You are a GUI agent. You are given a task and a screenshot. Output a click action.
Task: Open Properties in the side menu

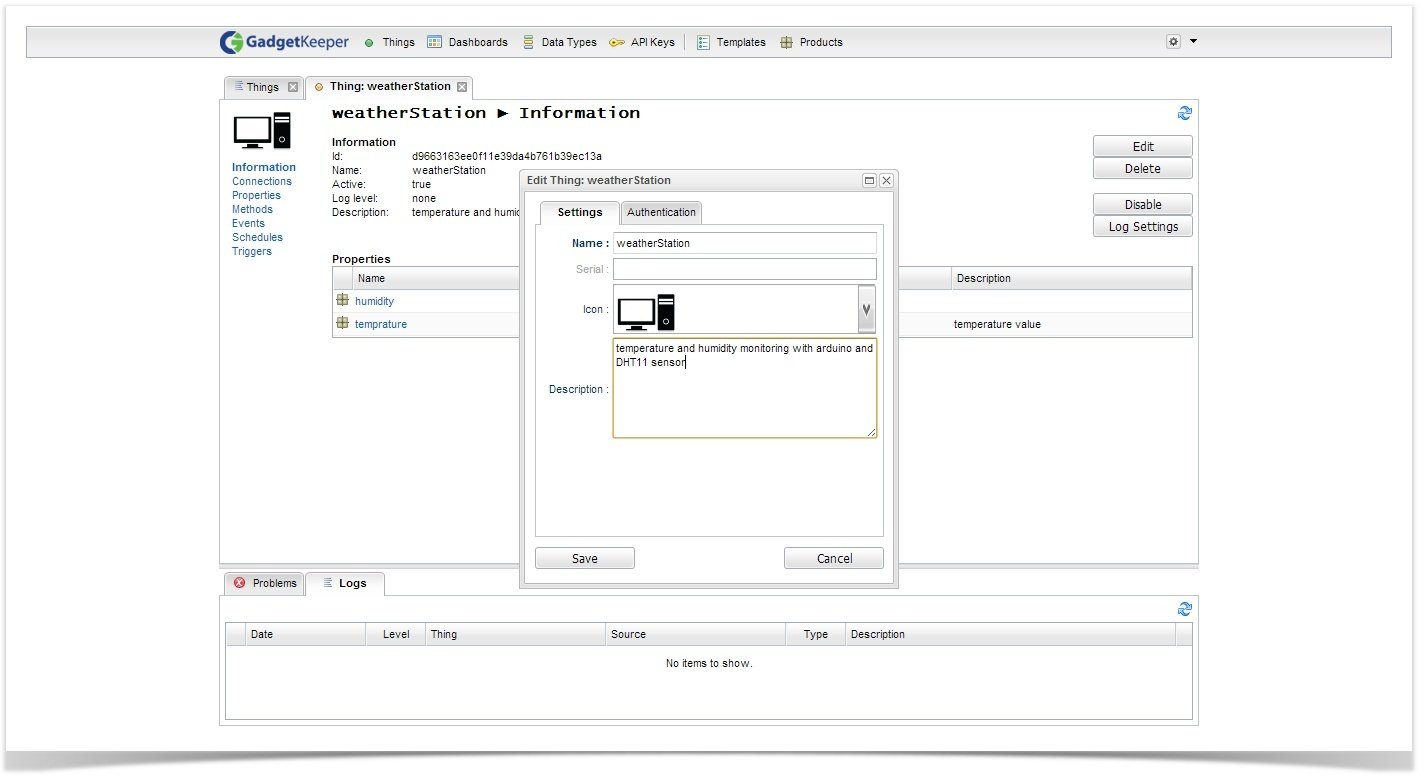256,195
